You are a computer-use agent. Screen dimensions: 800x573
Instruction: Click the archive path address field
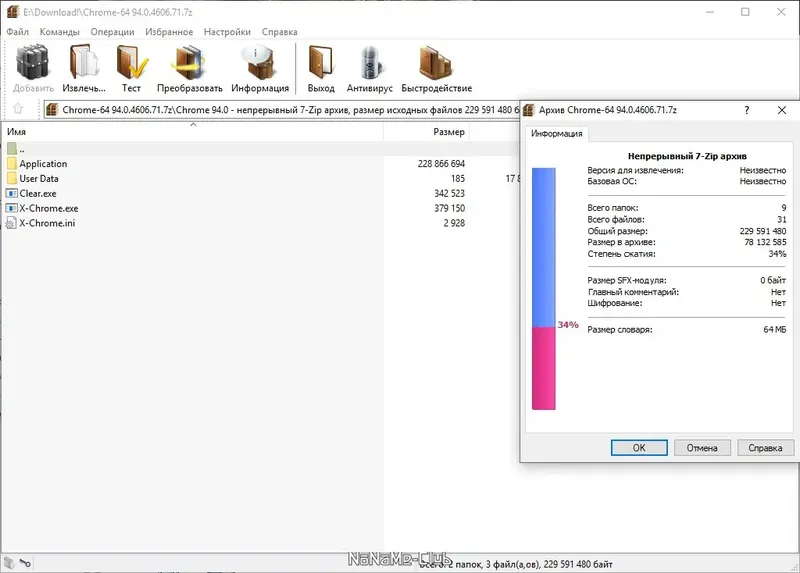click(282, 110)
